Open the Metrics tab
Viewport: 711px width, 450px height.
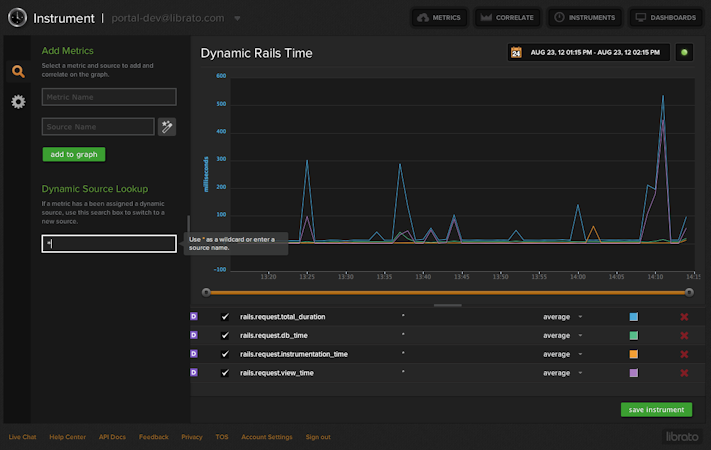tap(438, 18)
